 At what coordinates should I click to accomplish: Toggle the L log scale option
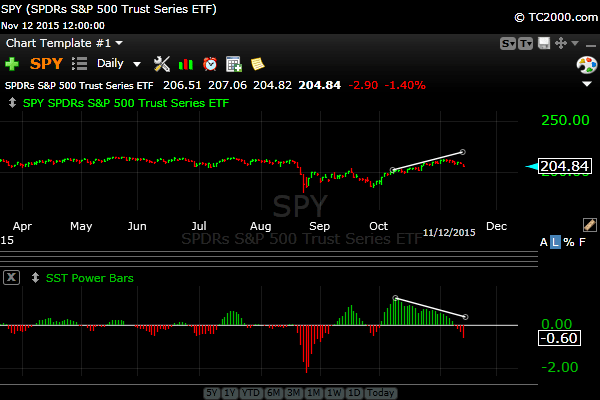coord(555,242)
